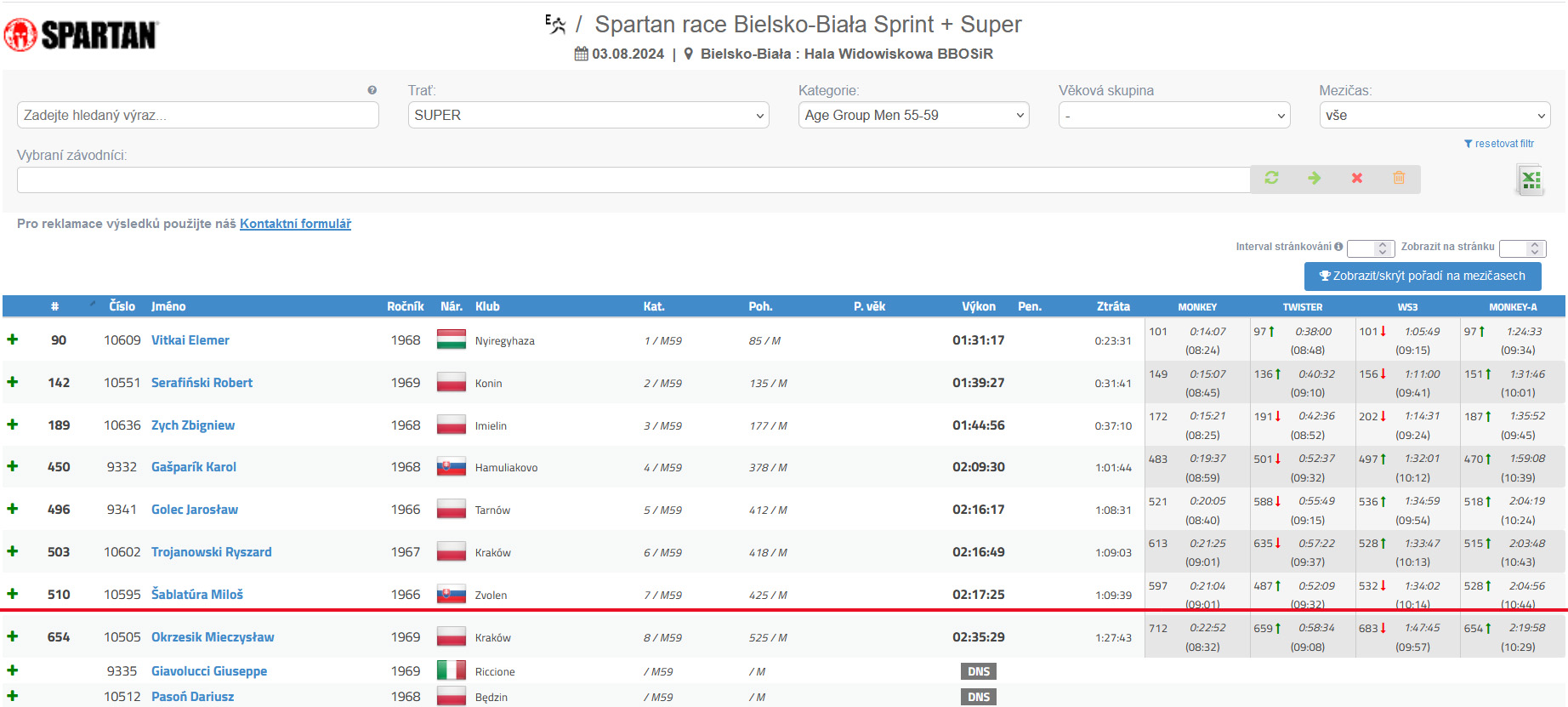Click the Spartan logo
Screen dimensions: 1568x707
(x=81, y=35)
